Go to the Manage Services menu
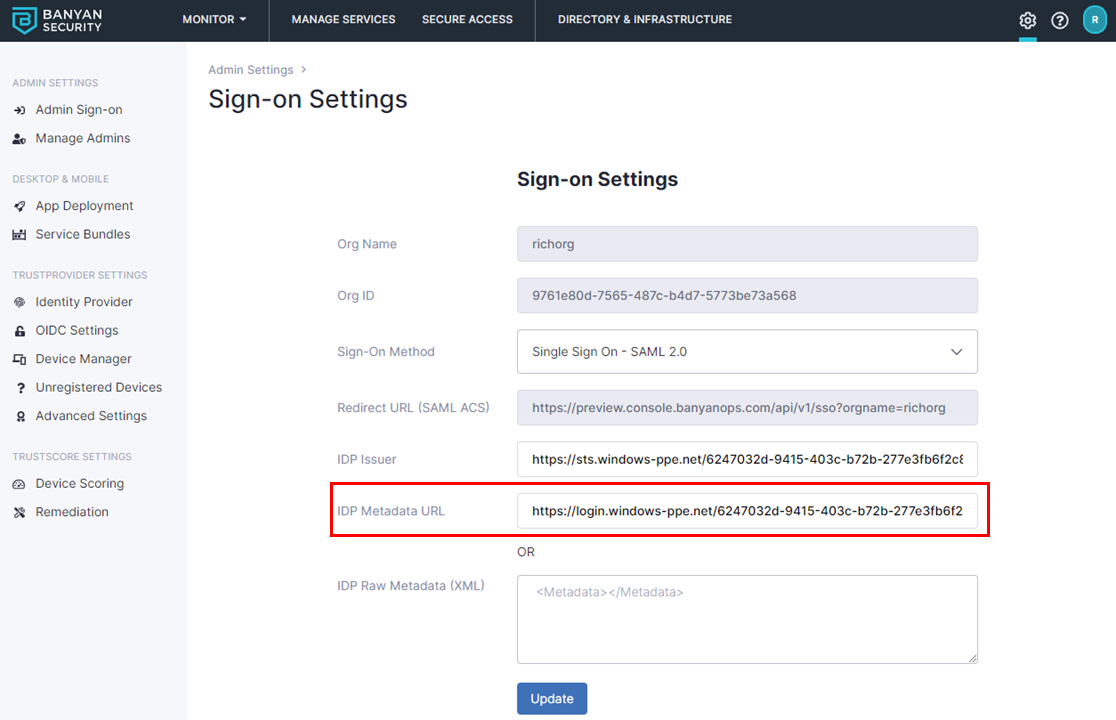 point(343,19)
